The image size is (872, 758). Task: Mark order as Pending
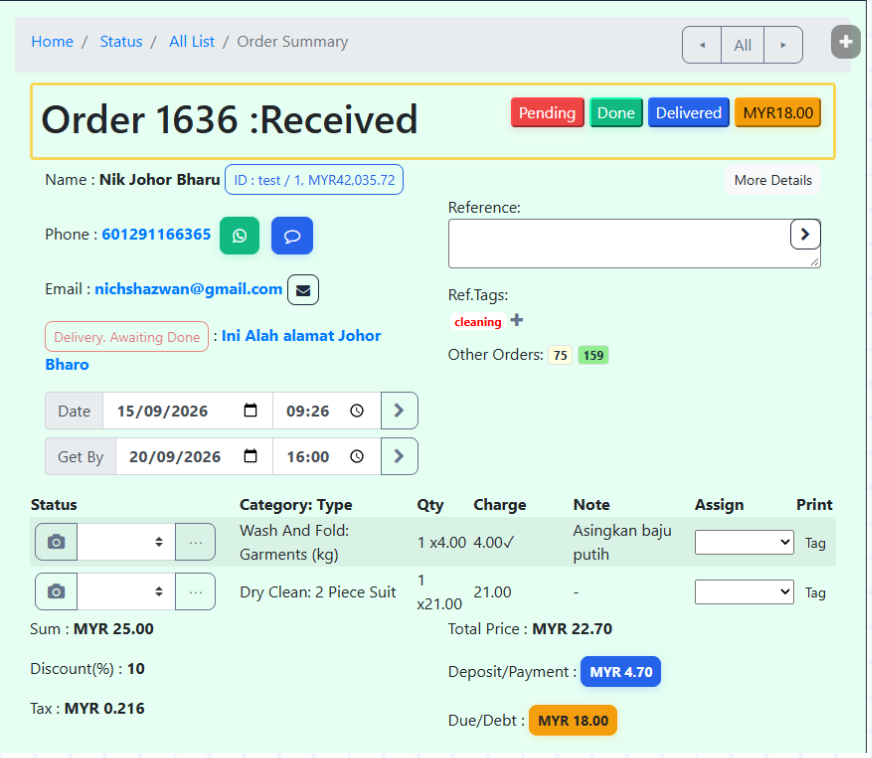[x=547, y=113]
